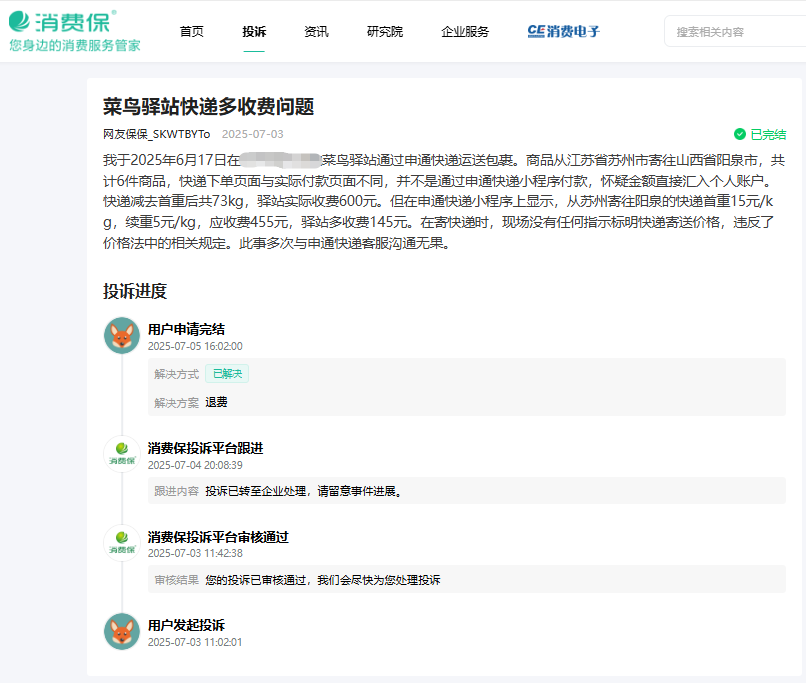
Task: Click the 解决方案 label
Action: 176,403
